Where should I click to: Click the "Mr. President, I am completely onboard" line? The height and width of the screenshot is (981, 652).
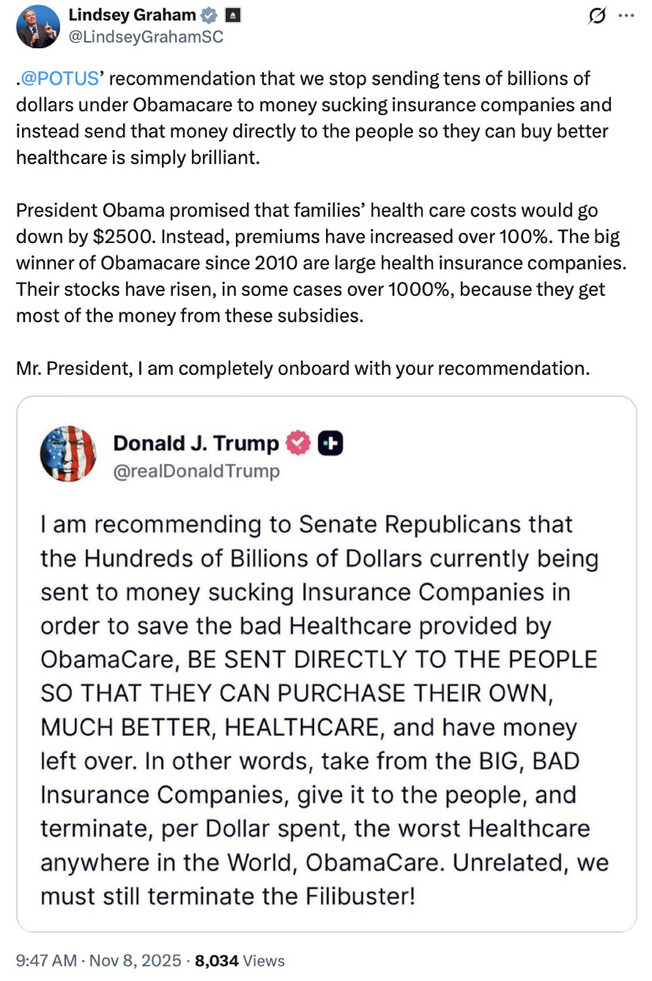coord(302,369)
